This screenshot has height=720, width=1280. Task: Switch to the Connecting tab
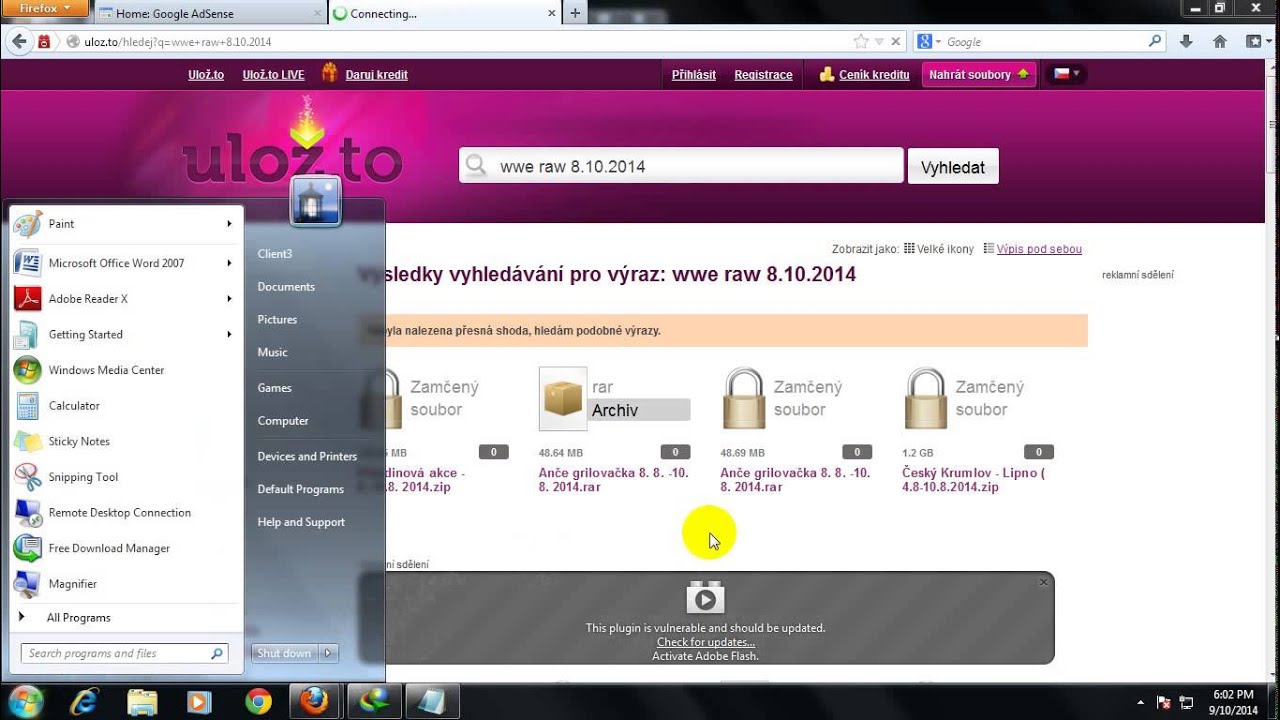click(x=445, y=14)
